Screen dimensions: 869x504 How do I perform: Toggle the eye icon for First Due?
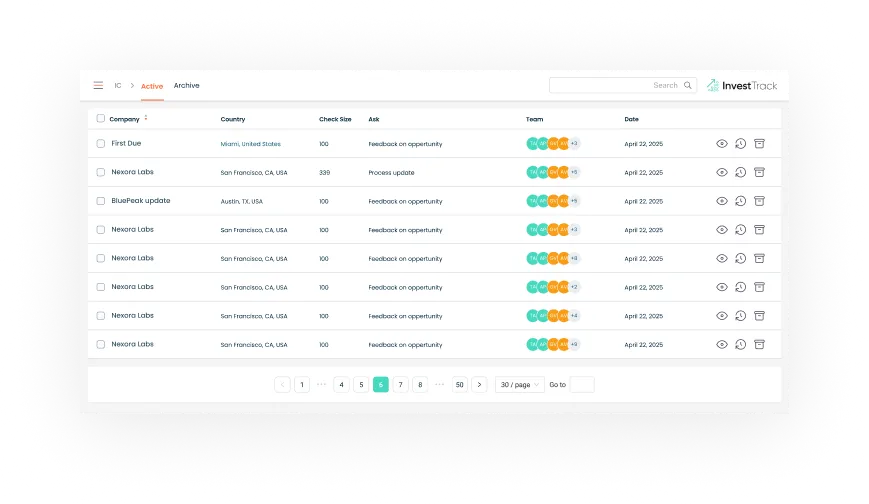coord(722,144)
